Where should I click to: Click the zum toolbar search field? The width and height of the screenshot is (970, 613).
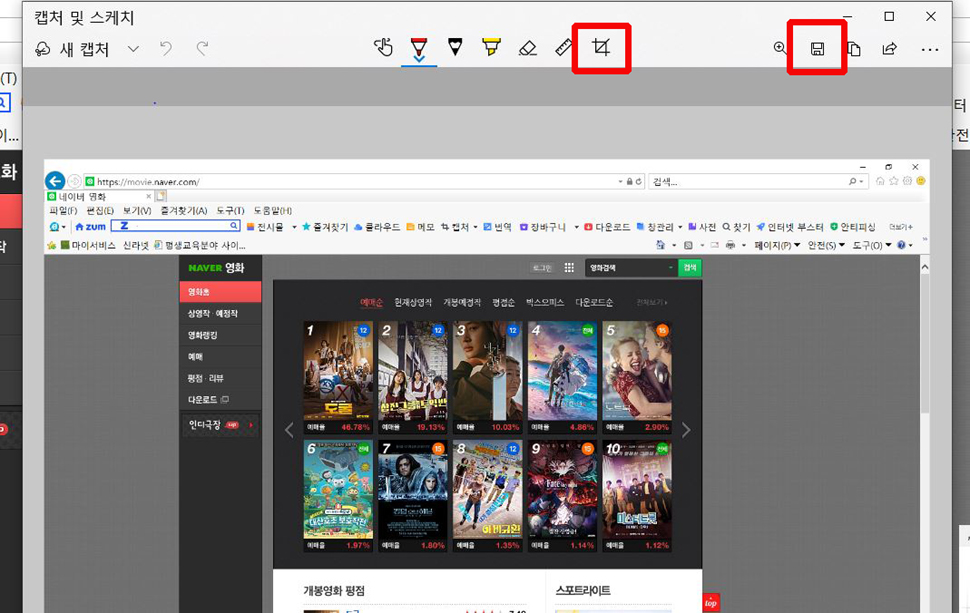175,226
